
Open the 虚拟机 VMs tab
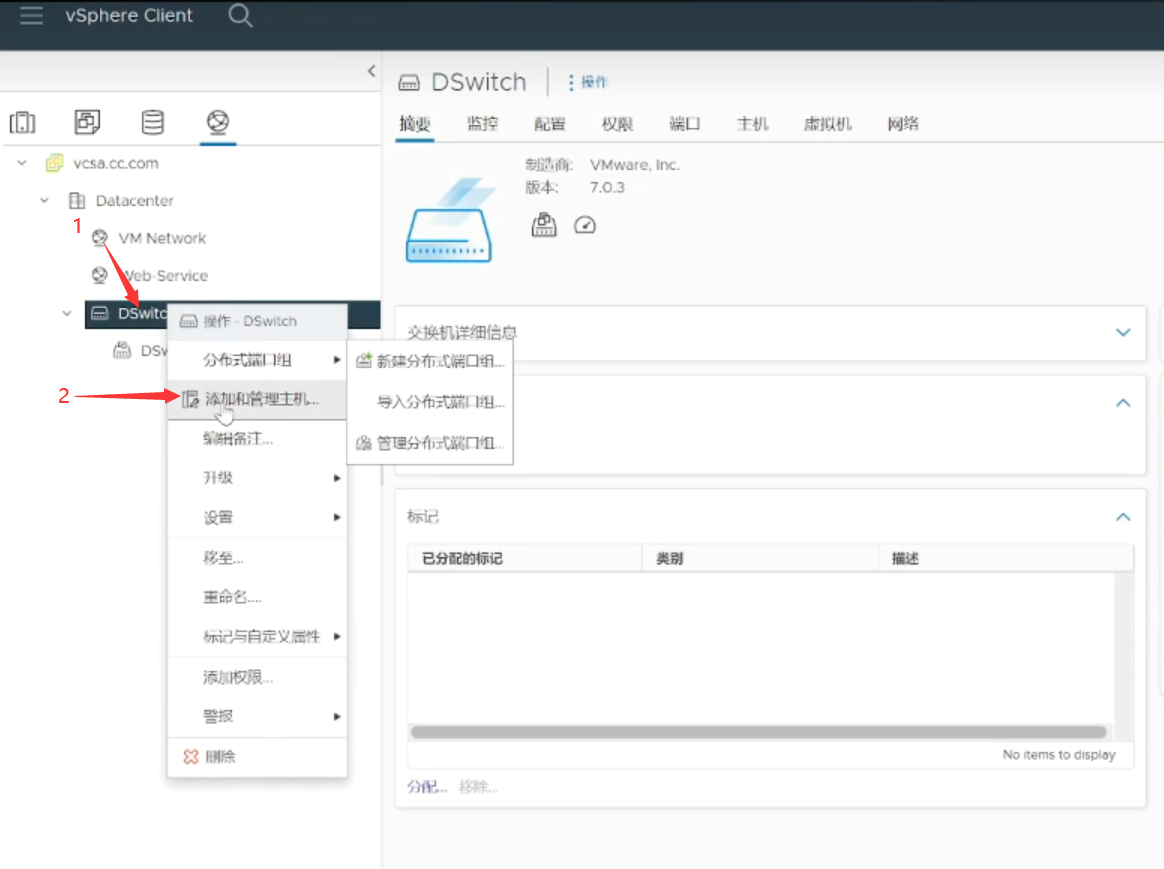click(x=828, y=124)
